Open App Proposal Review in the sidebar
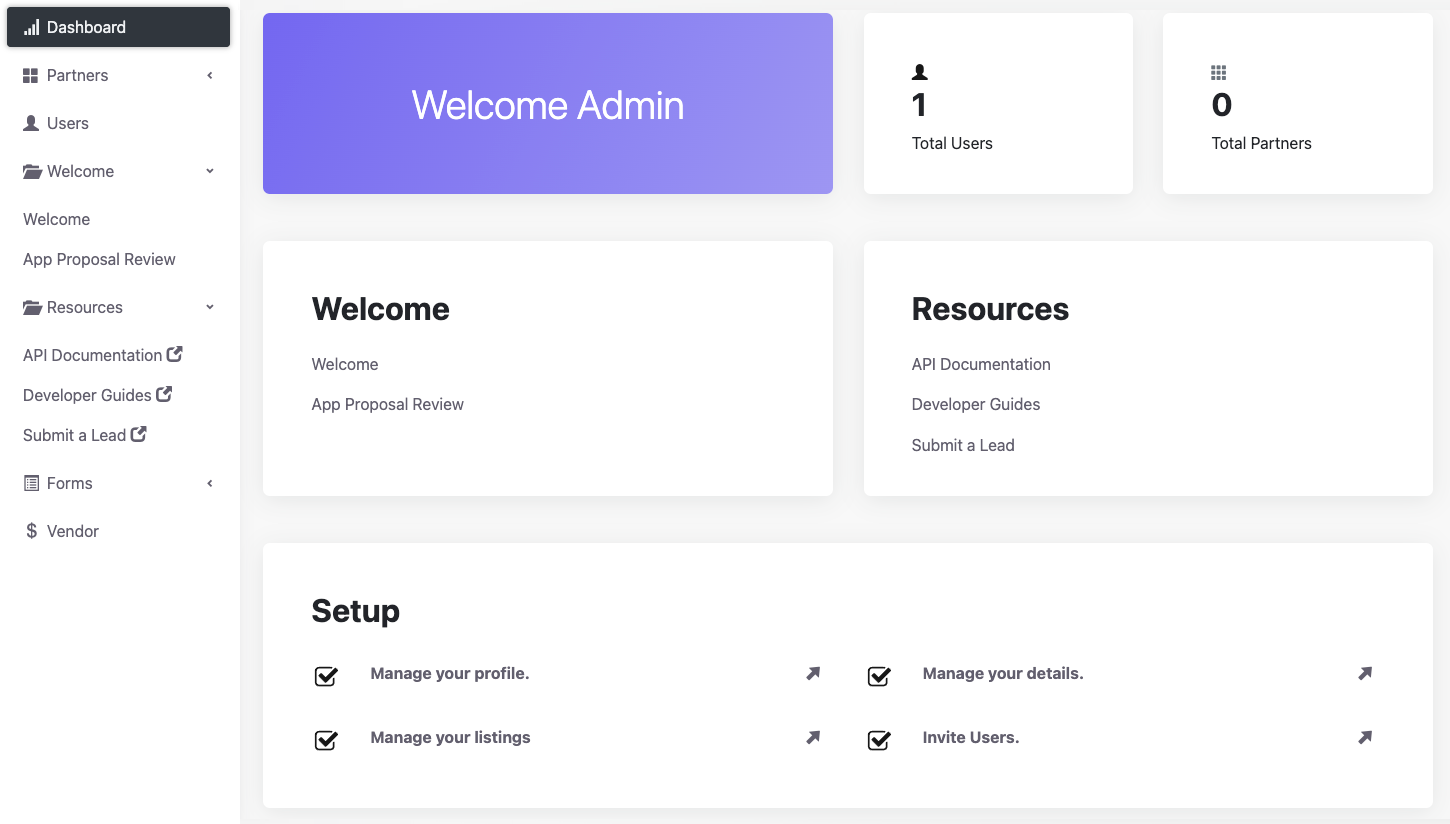 coord(99,260)
